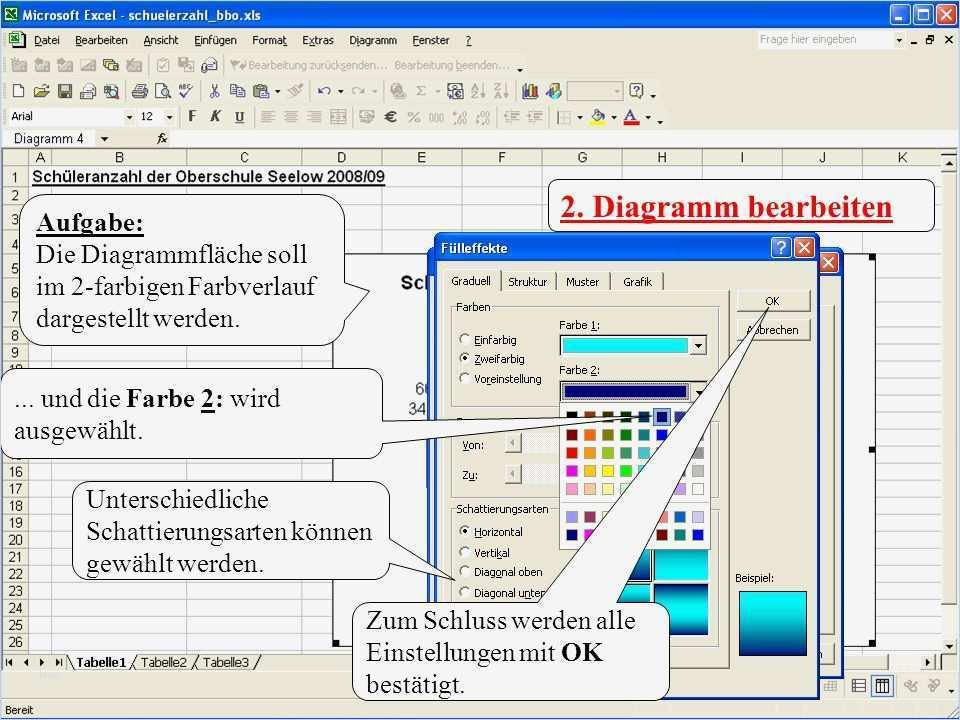This screenshot has width=960, height=720.
Task: Click the Help question mark toolbar icon
Action: point(637,91)
